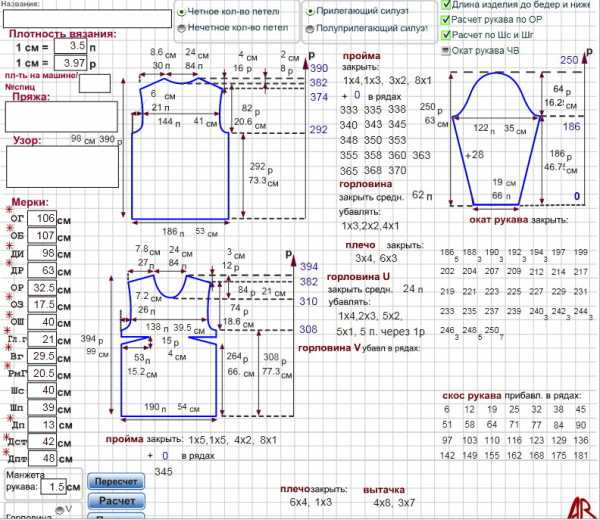This screenshot has width=600, height=520.
Task: Uncheck the Расчет рукава по ОР checkbox
Action: pos(446,19)
